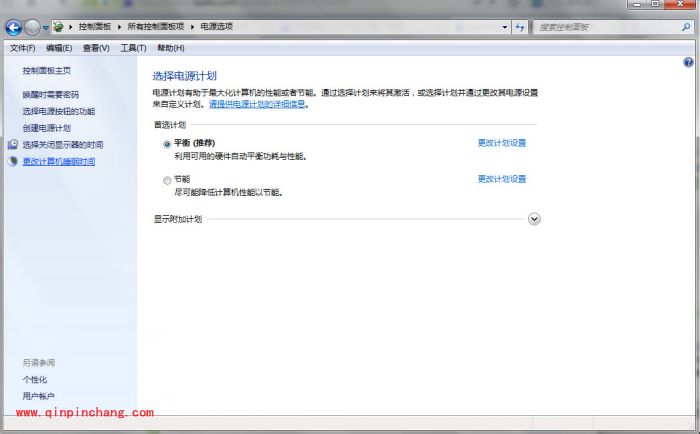Click the 显示附加计划 label text

tap(178, 219)
